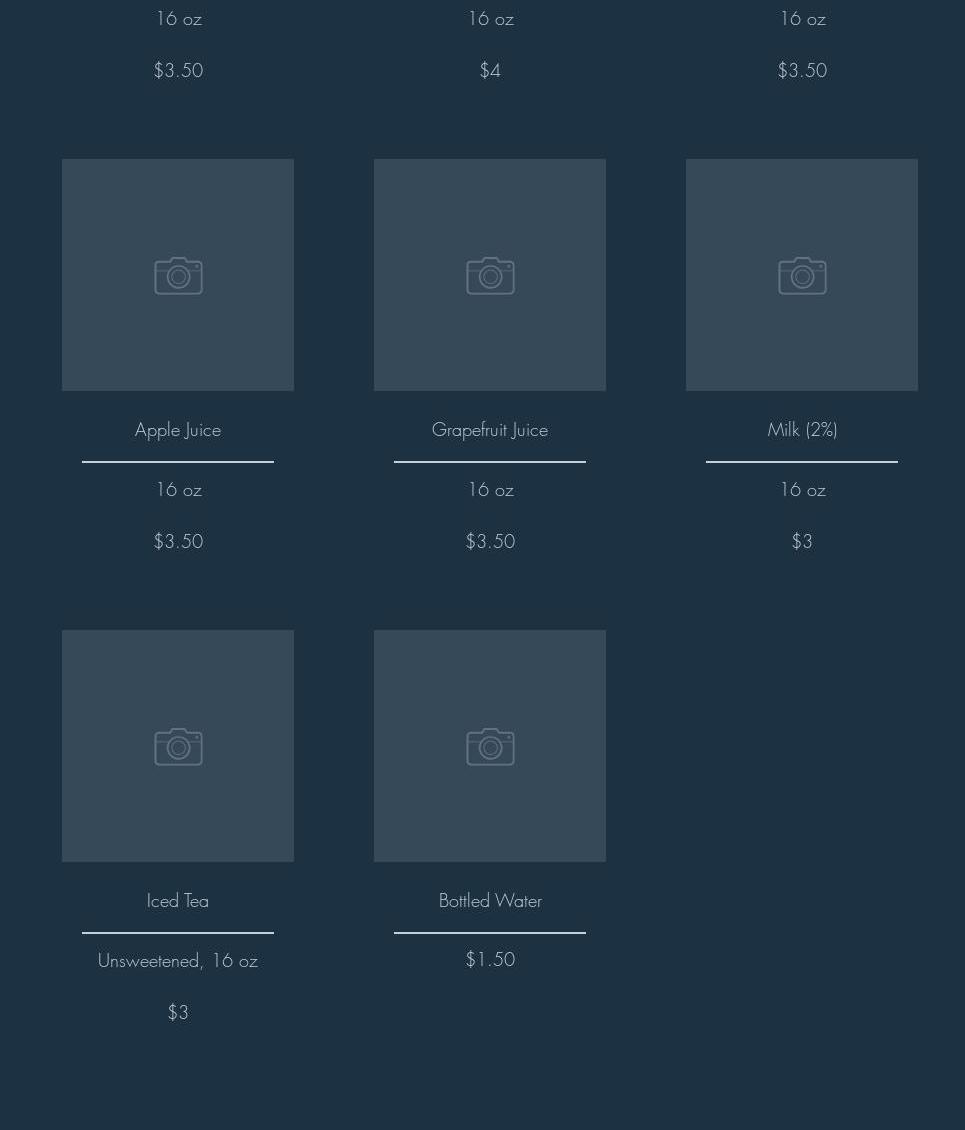Select the 16 oz text below Grapefruit Juice
The height and width of the screenshot is (1130, 965).
click(x=490, y=490)
